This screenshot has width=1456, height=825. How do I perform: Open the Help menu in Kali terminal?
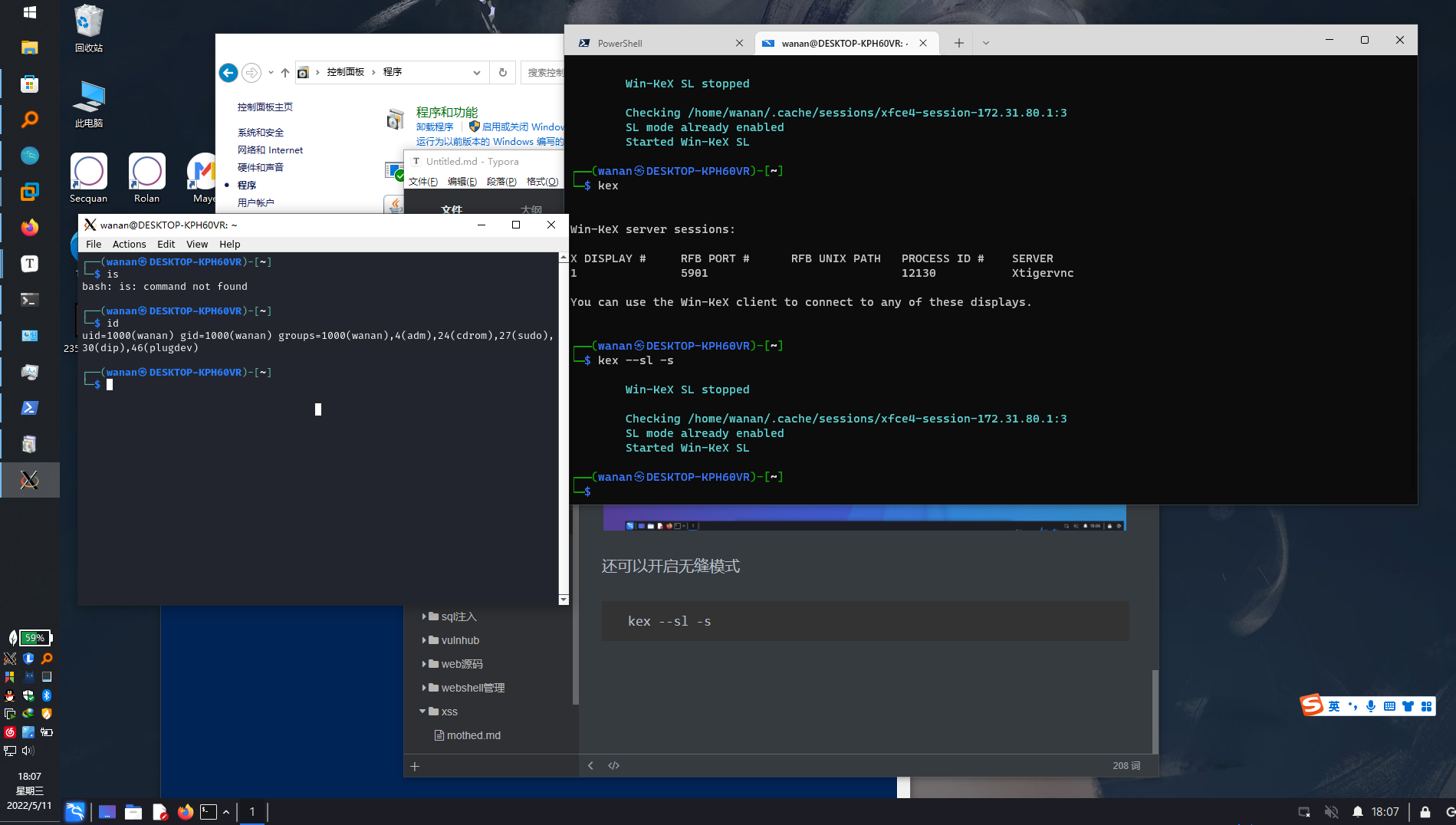pos(229,244)
